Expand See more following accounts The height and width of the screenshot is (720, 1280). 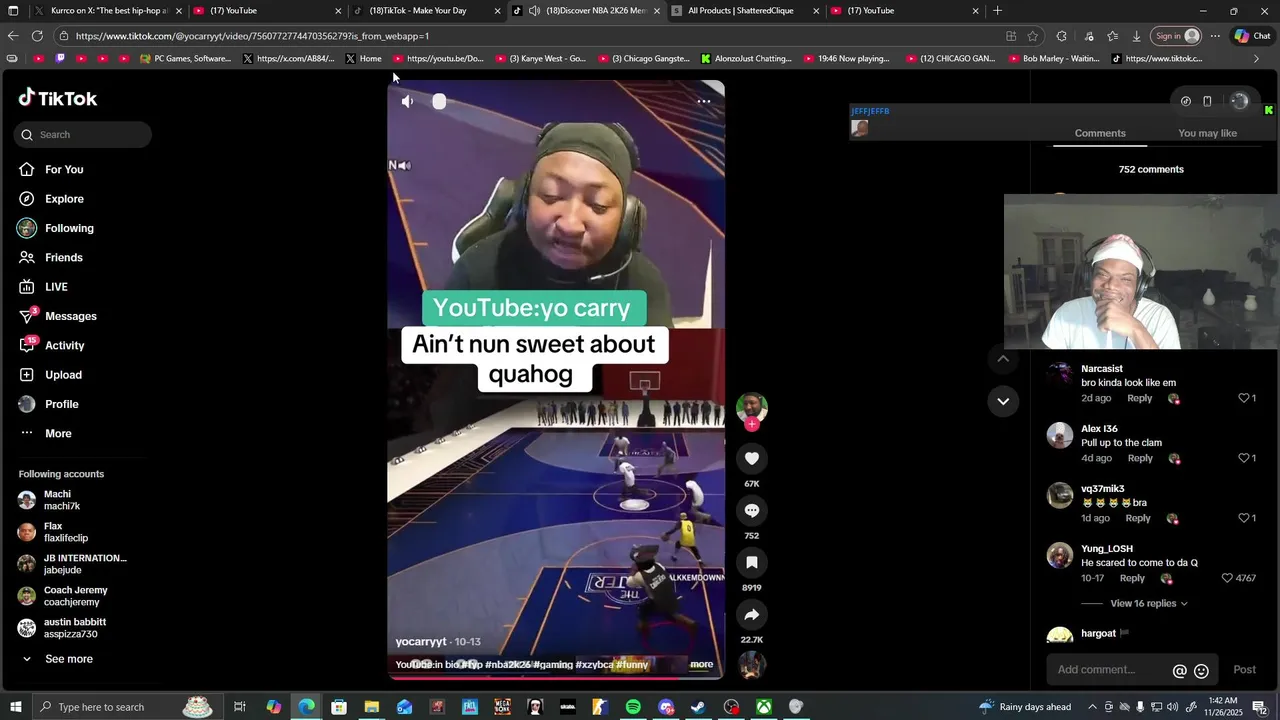[68, 659]
